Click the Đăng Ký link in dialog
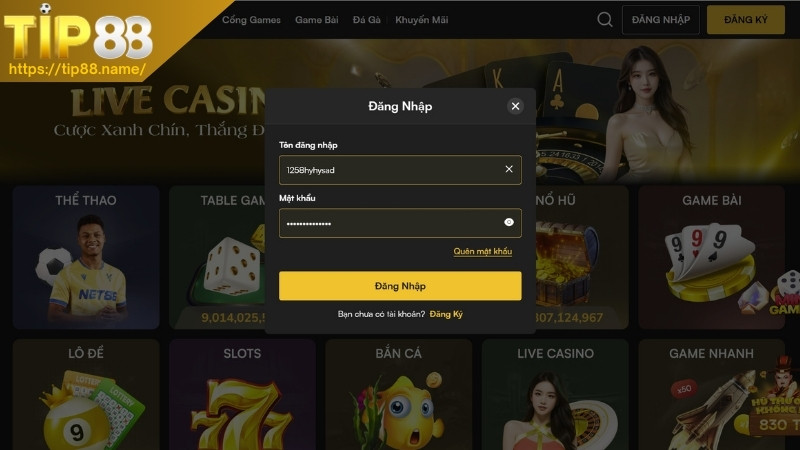800x450 pixels. [446, 314]
